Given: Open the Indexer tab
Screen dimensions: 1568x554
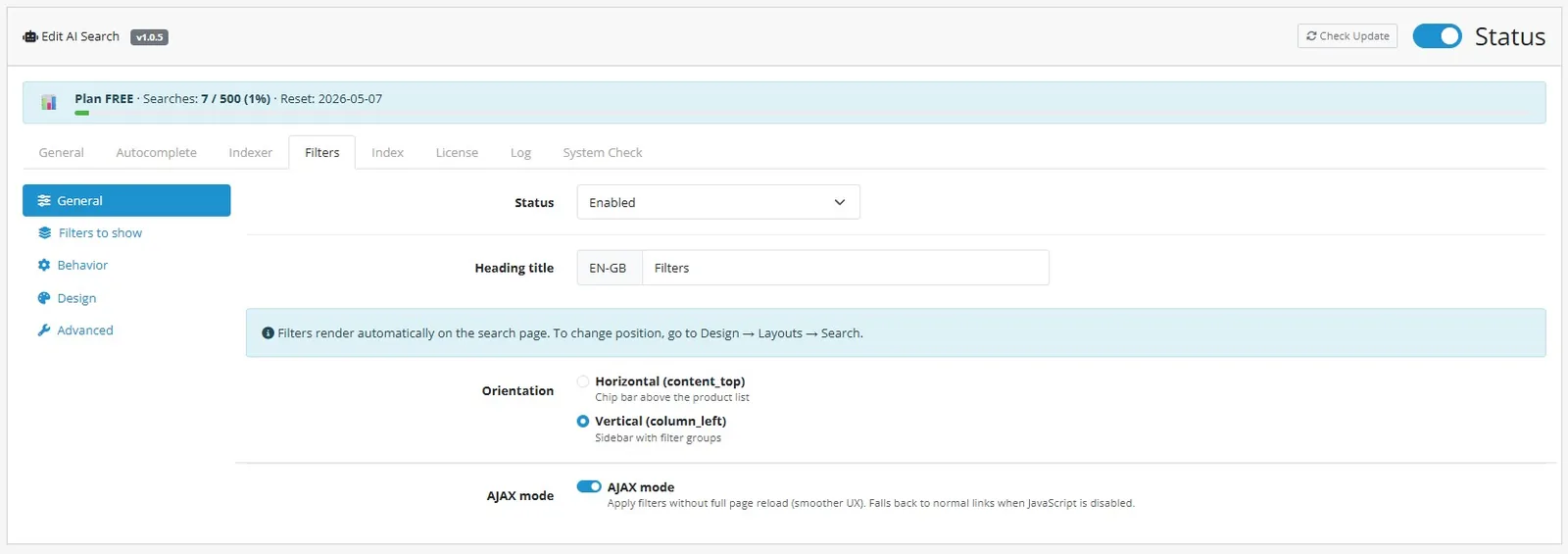Looking at the screenshot, I should coord(251,153).
